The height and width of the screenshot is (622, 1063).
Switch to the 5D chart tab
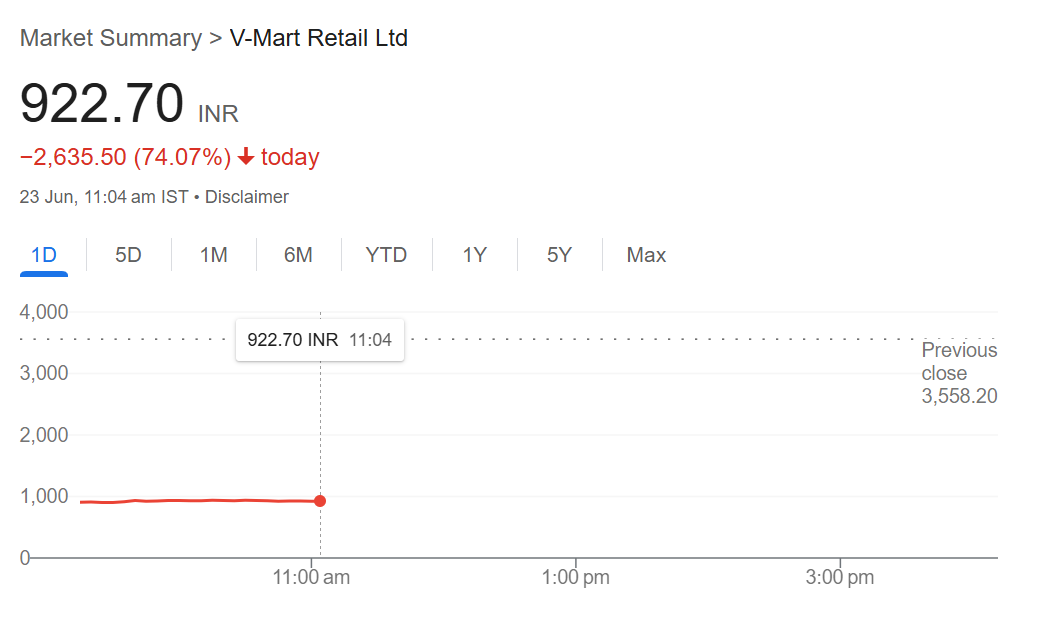point(128,255)
